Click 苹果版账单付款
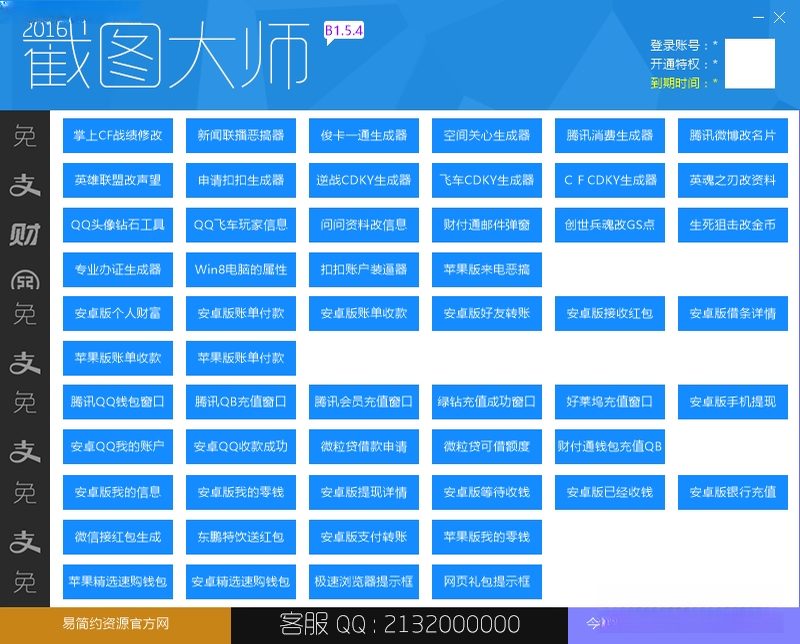Image resolution: width=800 pixels, height=644 pixels. coord(241,358)
